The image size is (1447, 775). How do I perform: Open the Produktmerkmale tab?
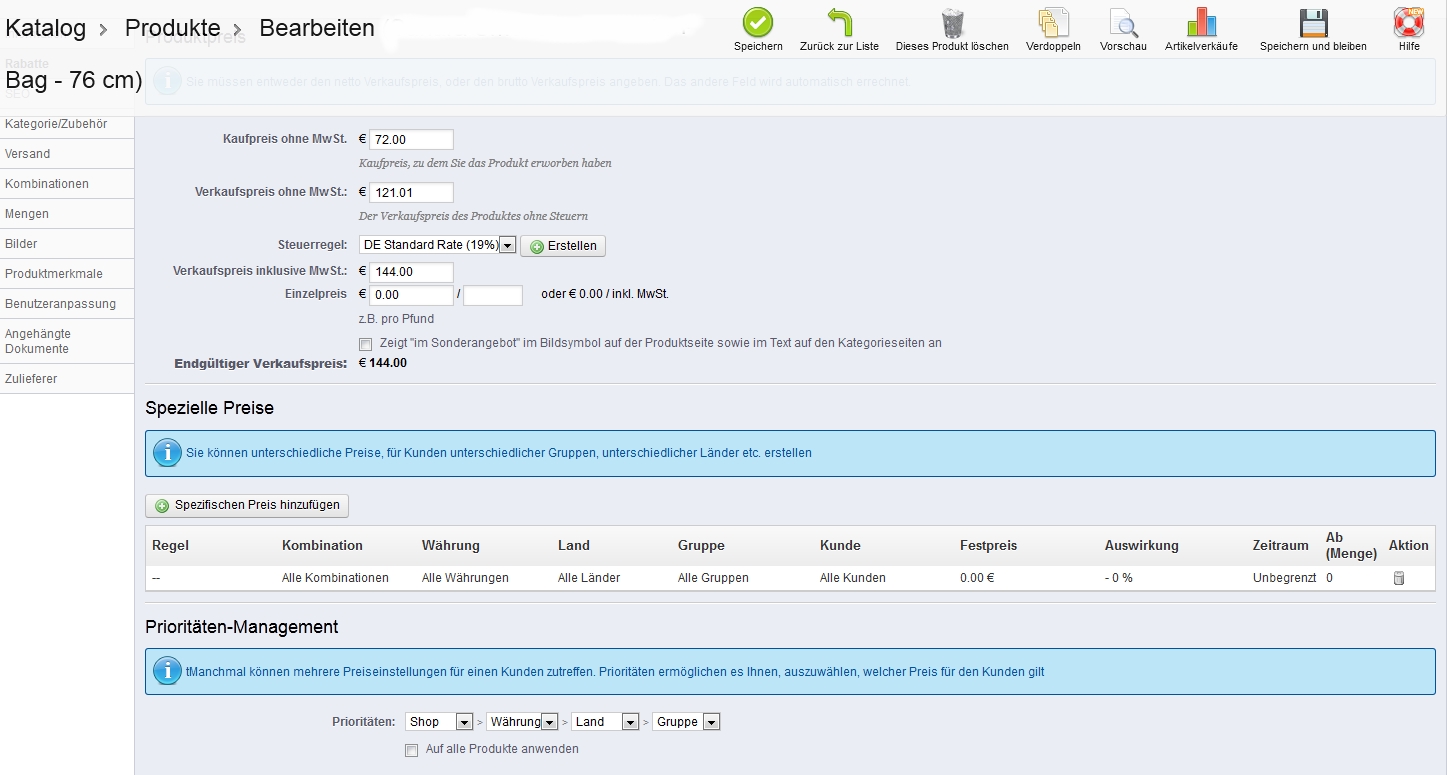(x=67, y=274)
